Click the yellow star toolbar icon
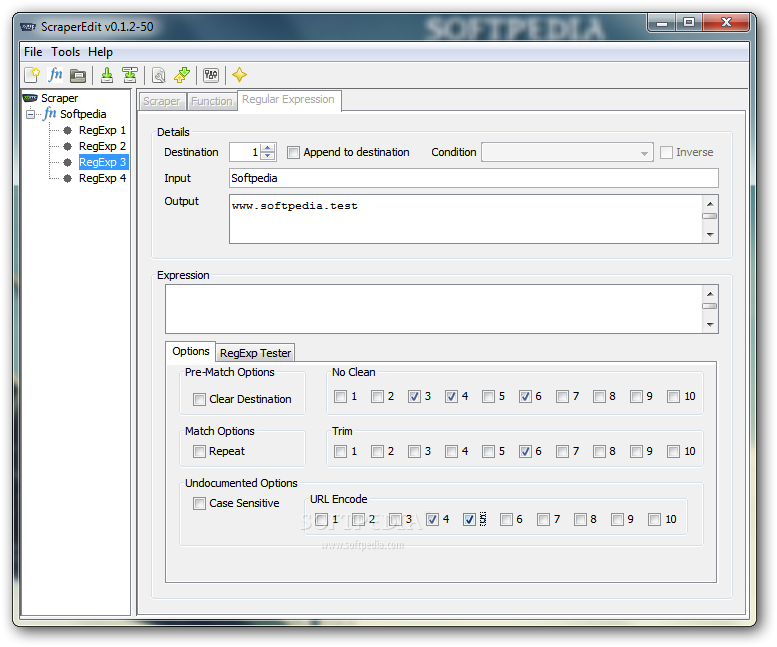Screen dimensions: 777x647 239,75
